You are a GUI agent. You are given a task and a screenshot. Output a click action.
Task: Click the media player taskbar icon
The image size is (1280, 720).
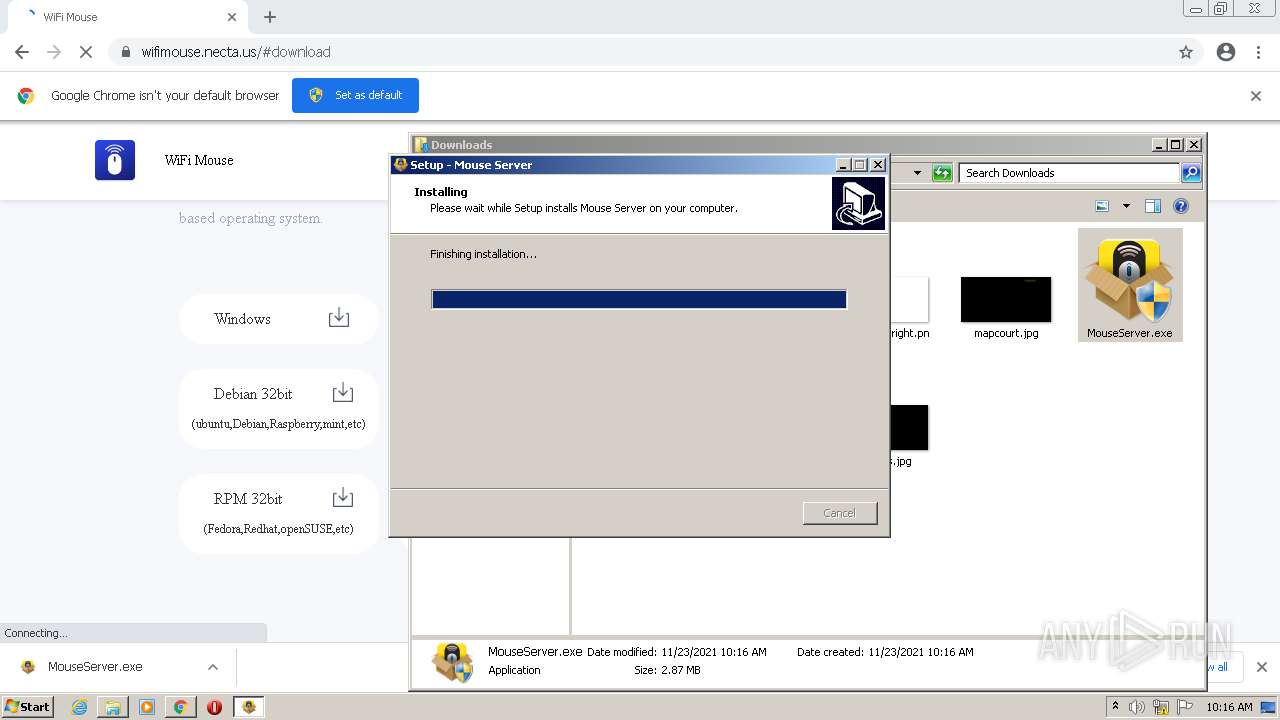(147, 707)
